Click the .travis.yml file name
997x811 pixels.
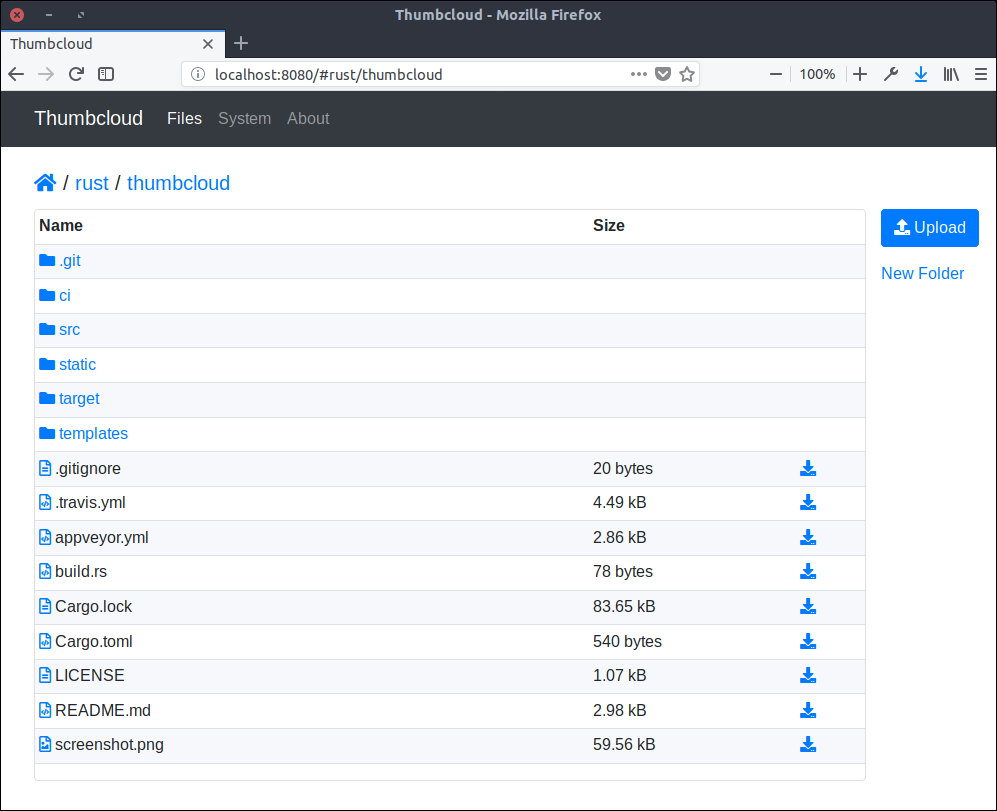[90, 503]
